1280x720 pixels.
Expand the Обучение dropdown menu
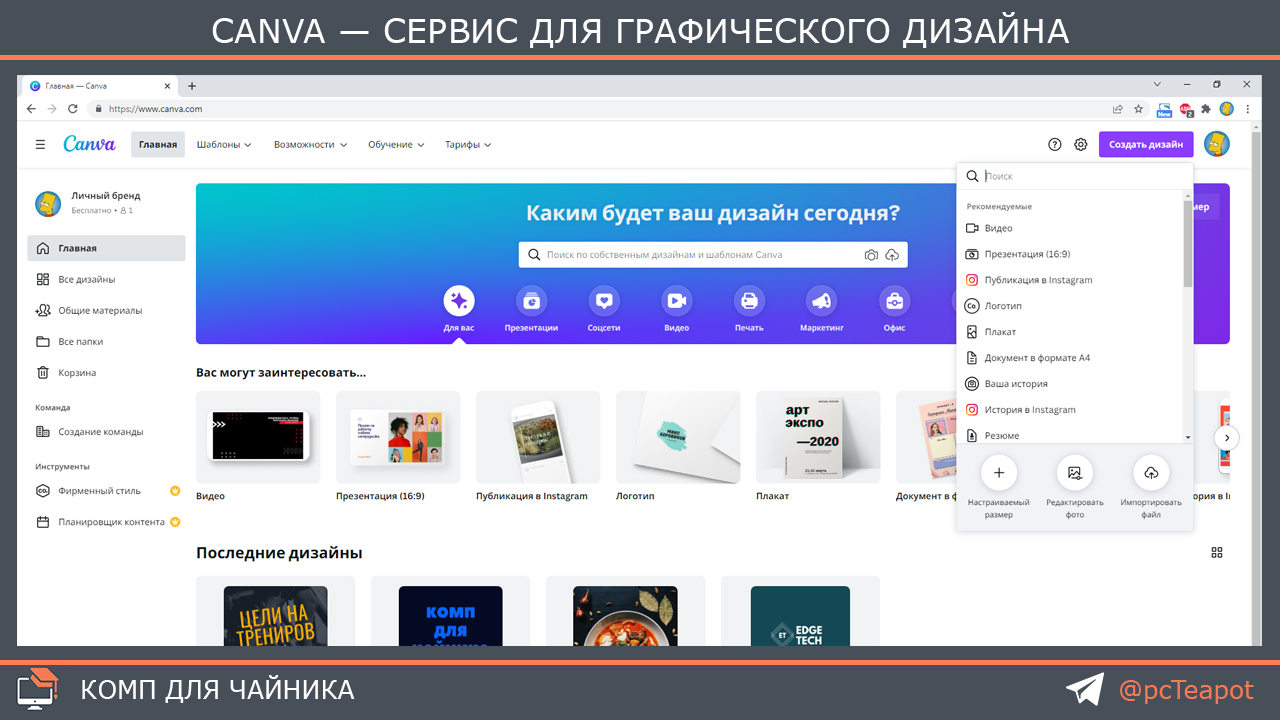pyautogui.click(x=396, y=144)
